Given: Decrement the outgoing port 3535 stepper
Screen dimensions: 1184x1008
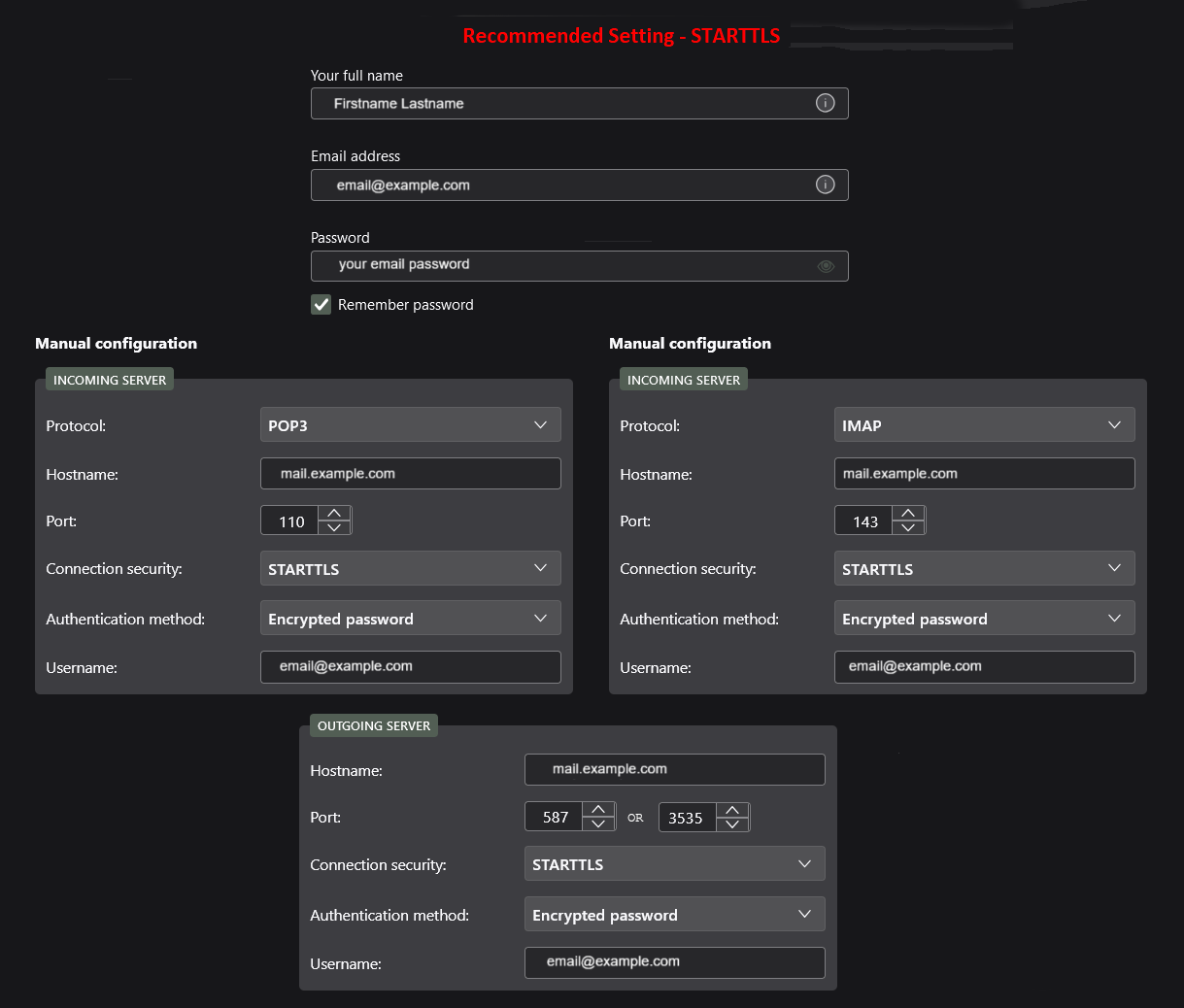Looking at the screenshot, I should [732, 824].
